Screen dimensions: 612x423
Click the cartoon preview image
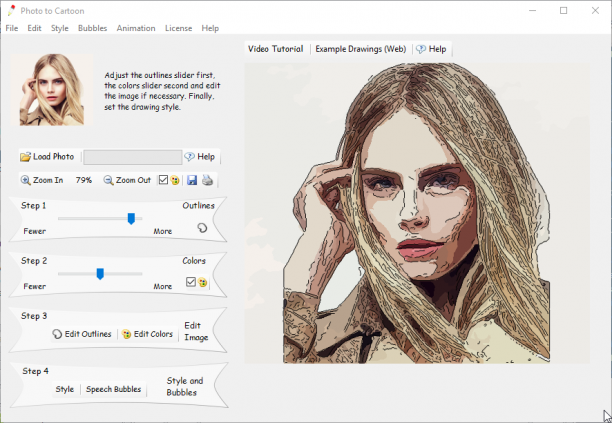(416, 213)
